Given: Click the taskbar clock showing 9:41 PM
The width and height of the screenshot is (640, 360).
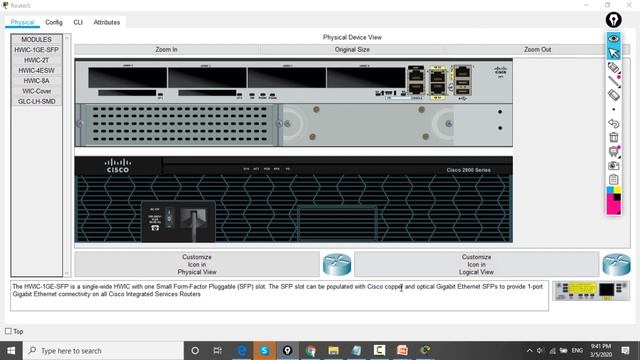Looking at the screenshot, I should tap(600, 351).
